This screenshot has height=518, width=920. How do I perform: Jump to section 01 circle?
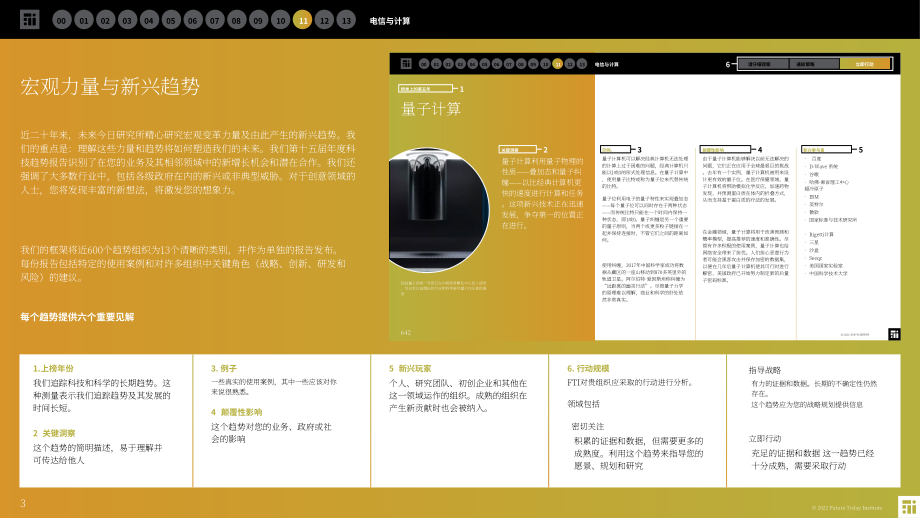pyautogui.click(x=84, y=21)
